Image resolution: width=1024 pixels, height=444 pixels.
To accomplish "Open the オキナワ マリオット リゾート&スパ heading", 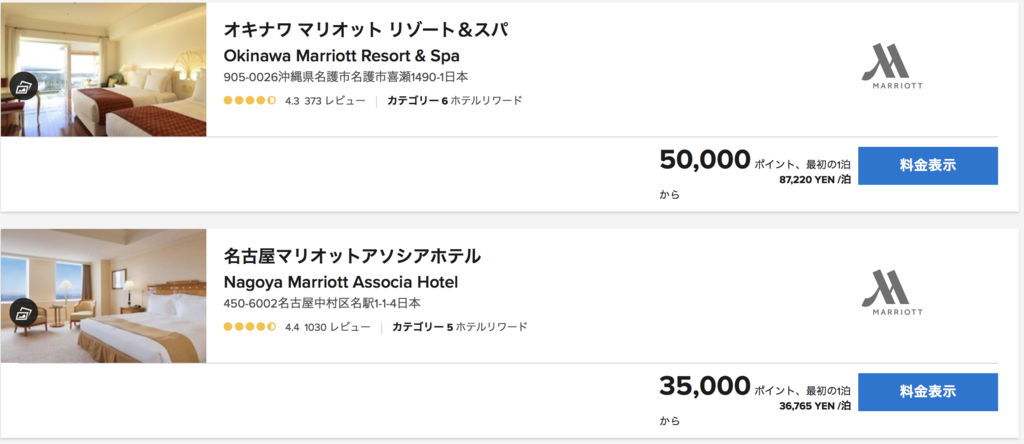I will [x=366, y=29].
